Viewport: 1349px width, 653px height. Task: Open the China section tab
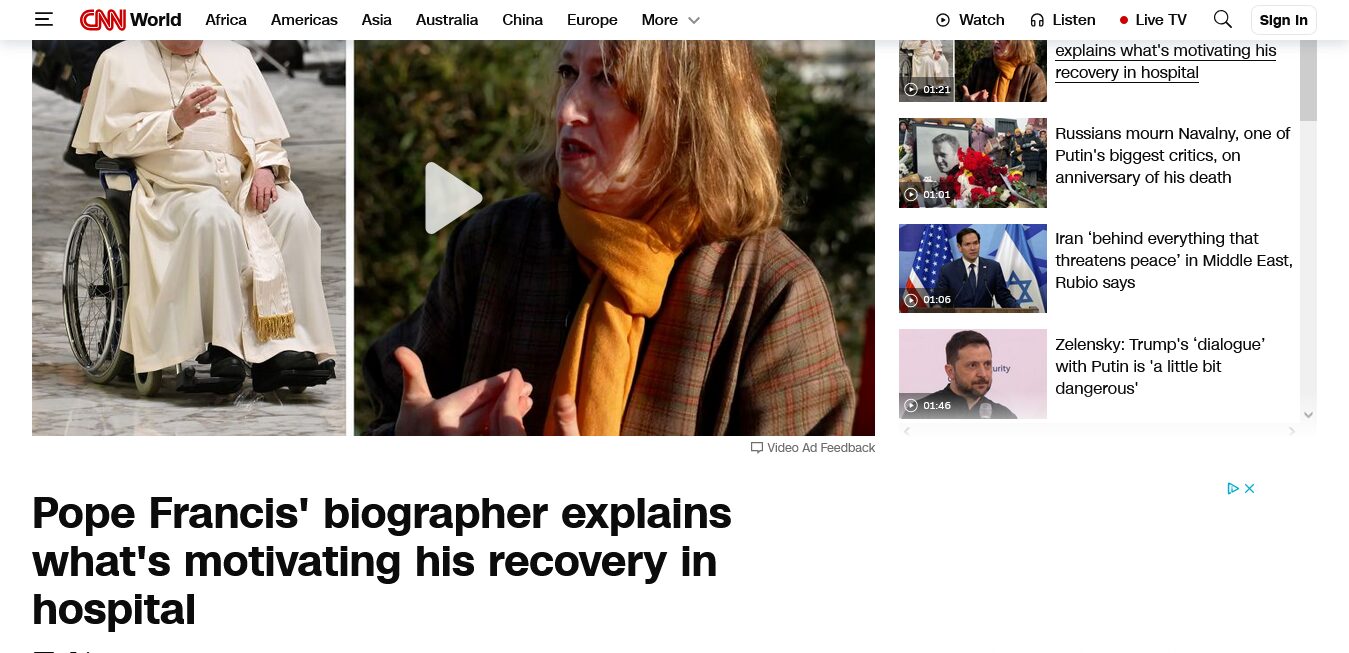click(522, 20)
